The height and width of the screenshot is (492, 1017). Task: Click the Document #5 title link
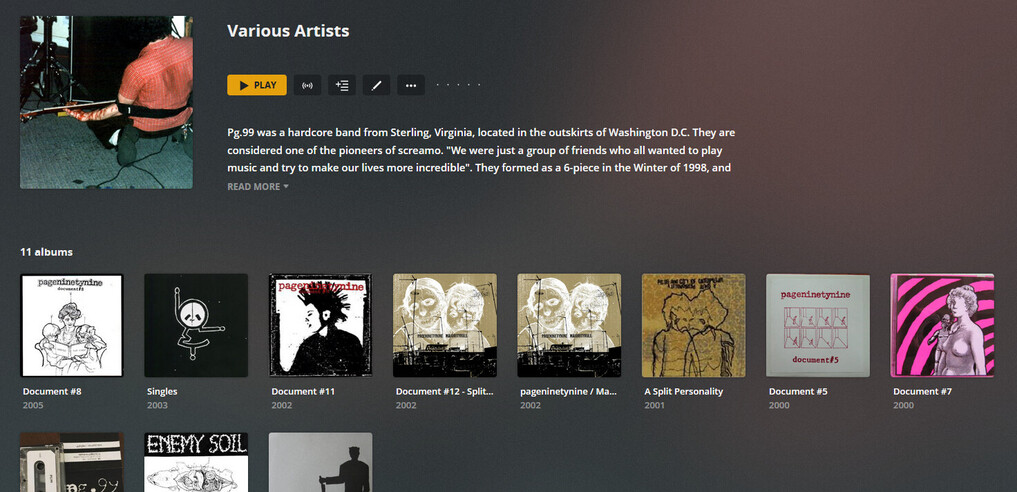click(x=798, y=392)
